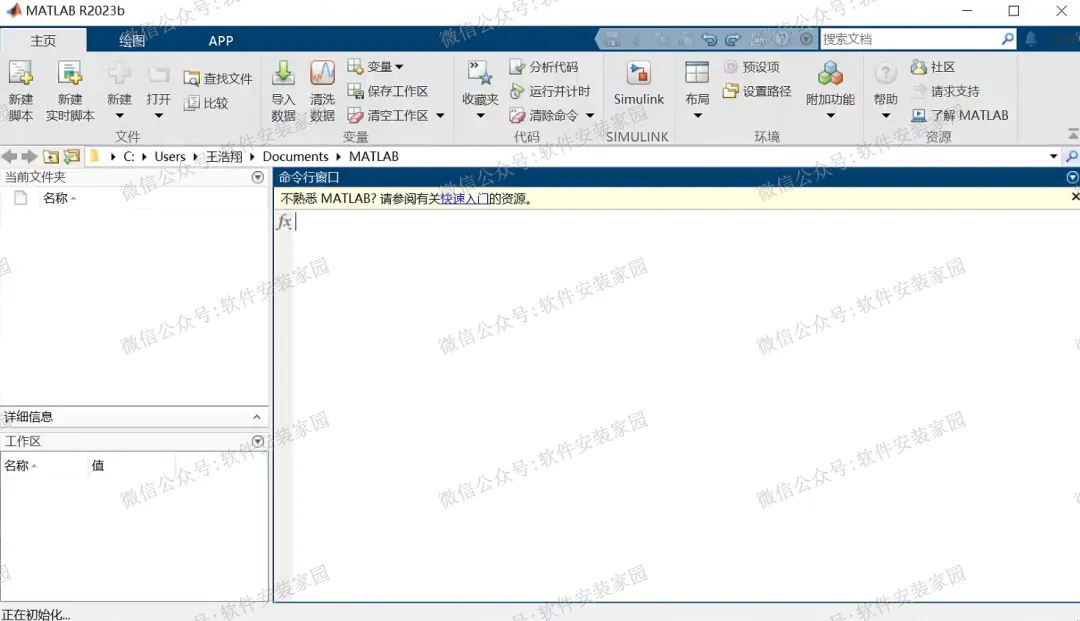Click the redo arrow in quick access toolbar
The height and width of the screenshot is (621, 1080).
point(733,39)
